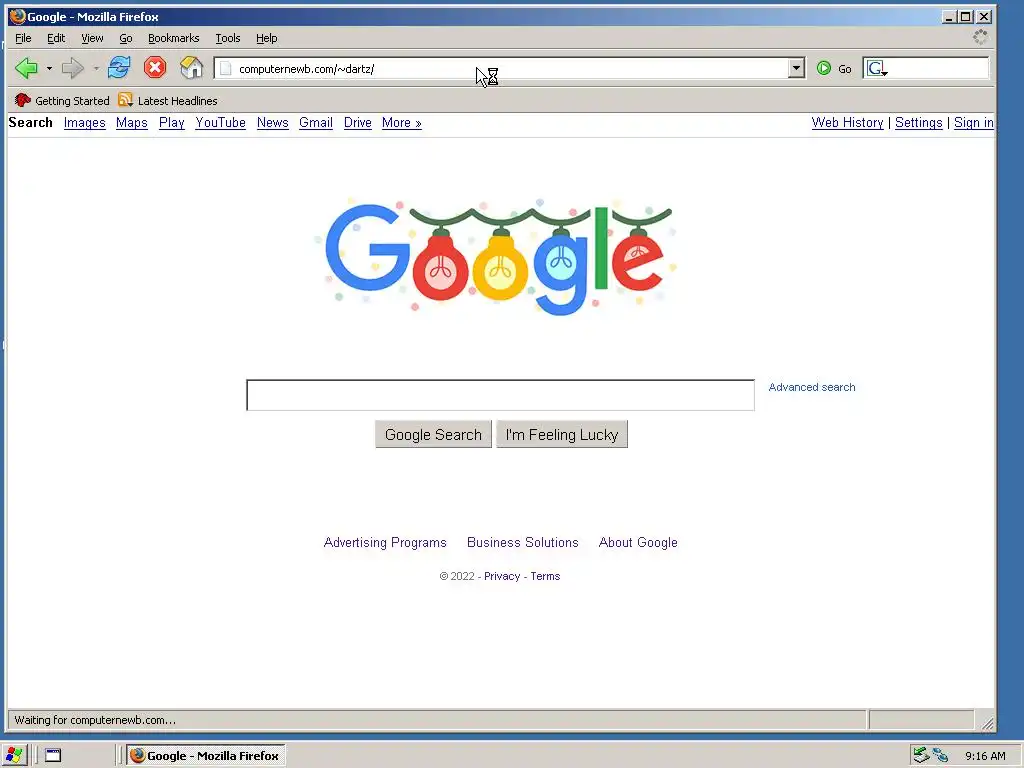Screen dimensions: 1024x768
Task: Click the Privacy link
Action: [502, 576]
